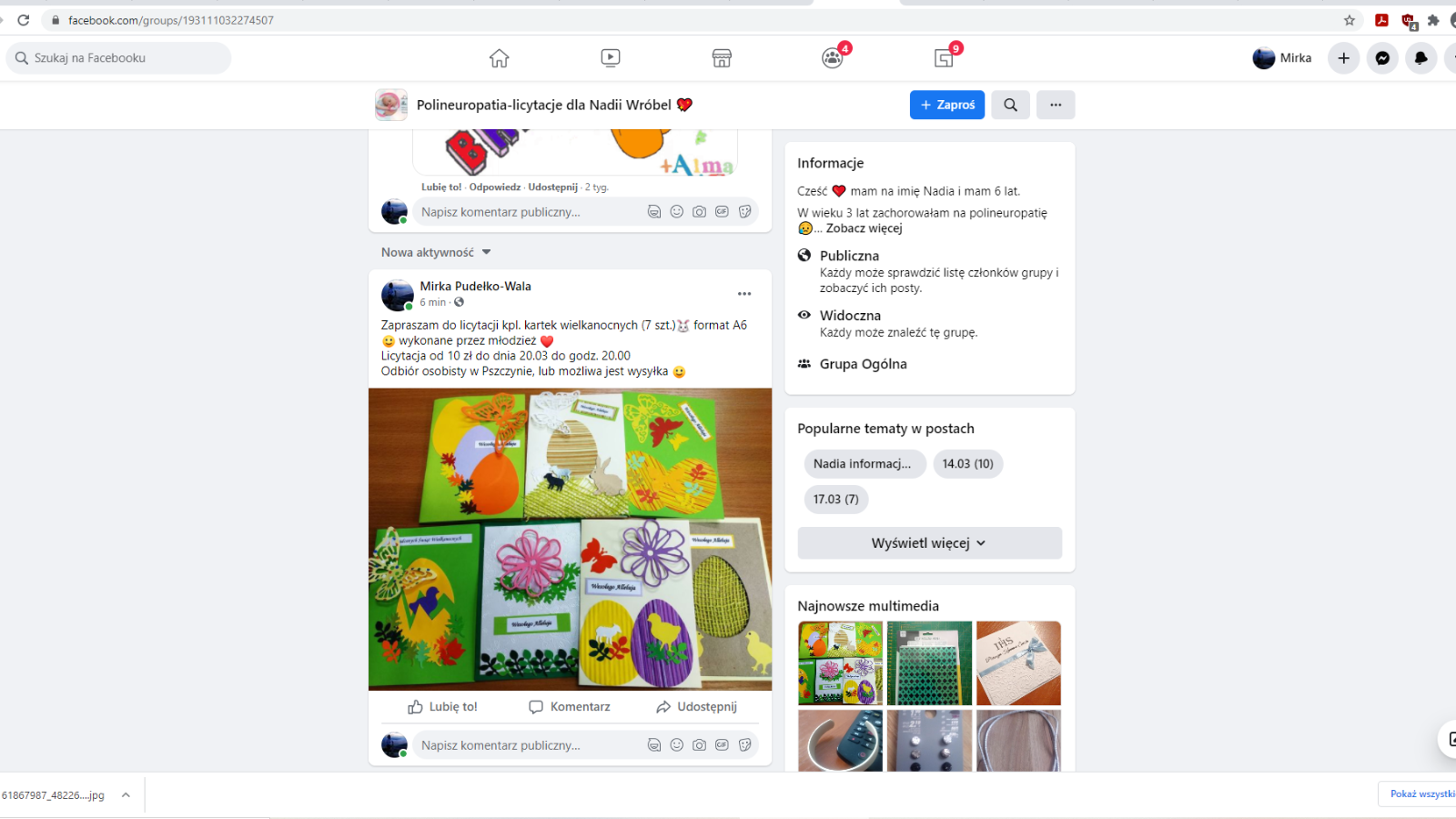This screenshot has height=819, width=1456.
Task: Open Mirka Pudełko-Wala author avatar
Action: tap(397, 296)
